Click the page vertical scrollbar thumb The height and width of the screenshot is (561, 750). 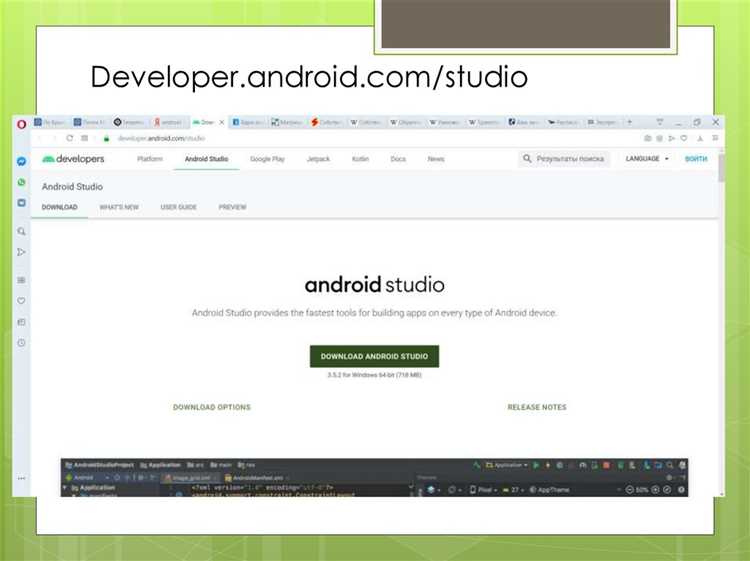pyautogui.click(x=721, y=167)
